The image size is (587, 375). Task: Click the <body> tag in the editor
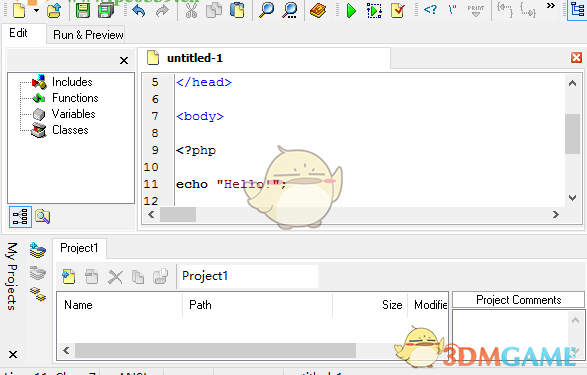click(x=200, y=116)
